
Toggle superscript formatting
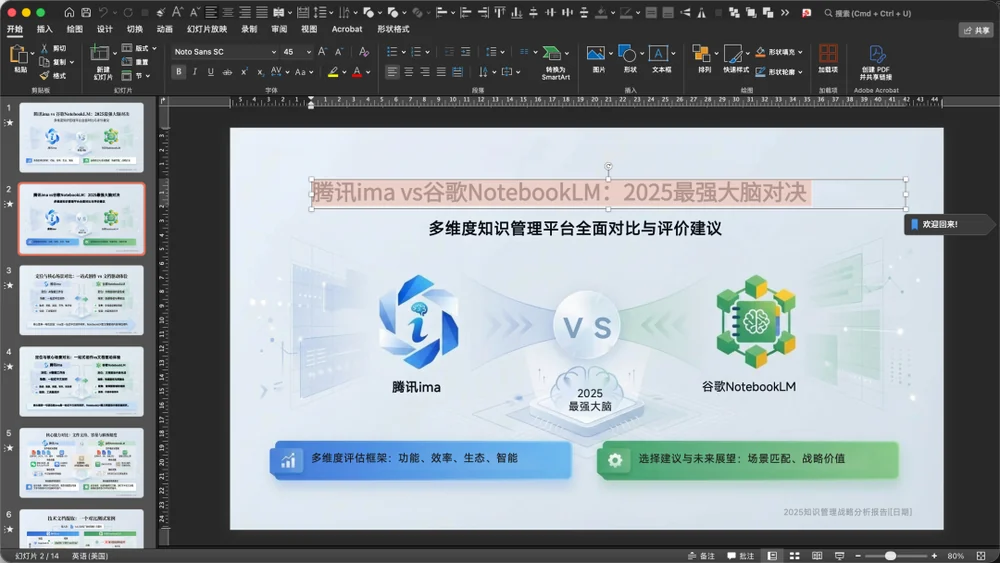pyautogui.click(x=244, y=72)
